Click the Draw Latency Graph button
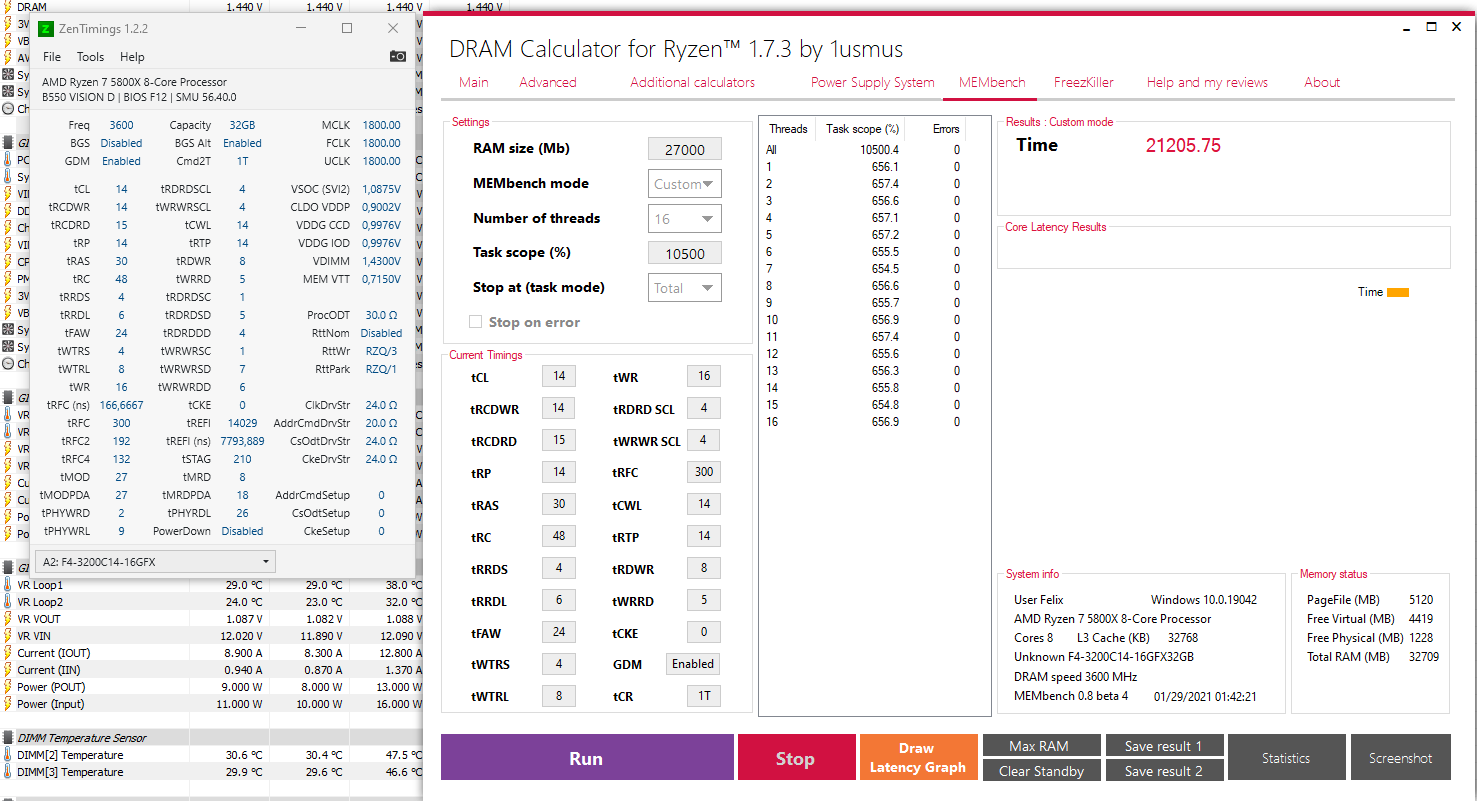Screen dimensions: 1477x801 (917, 758)
